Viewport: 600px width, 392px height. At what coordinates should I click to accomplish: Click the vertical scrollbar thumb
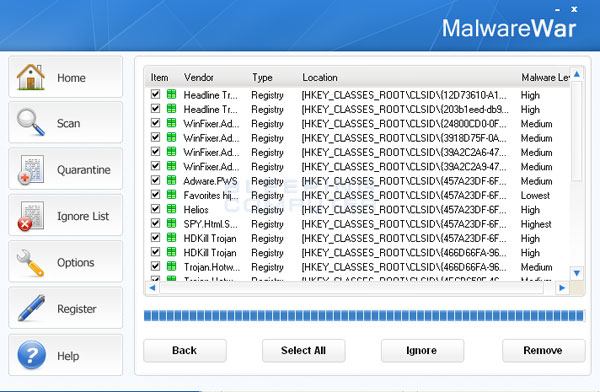click(x=577, y=130)
